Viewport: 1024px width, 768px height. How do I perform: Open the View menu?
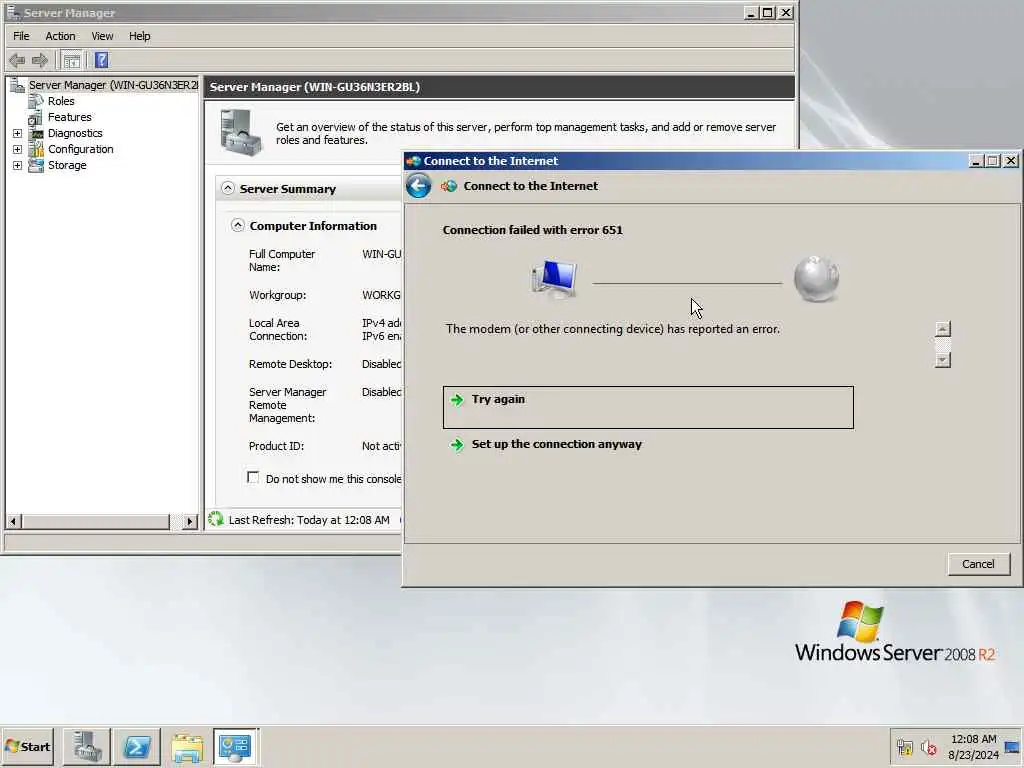[x=102, y=36]
